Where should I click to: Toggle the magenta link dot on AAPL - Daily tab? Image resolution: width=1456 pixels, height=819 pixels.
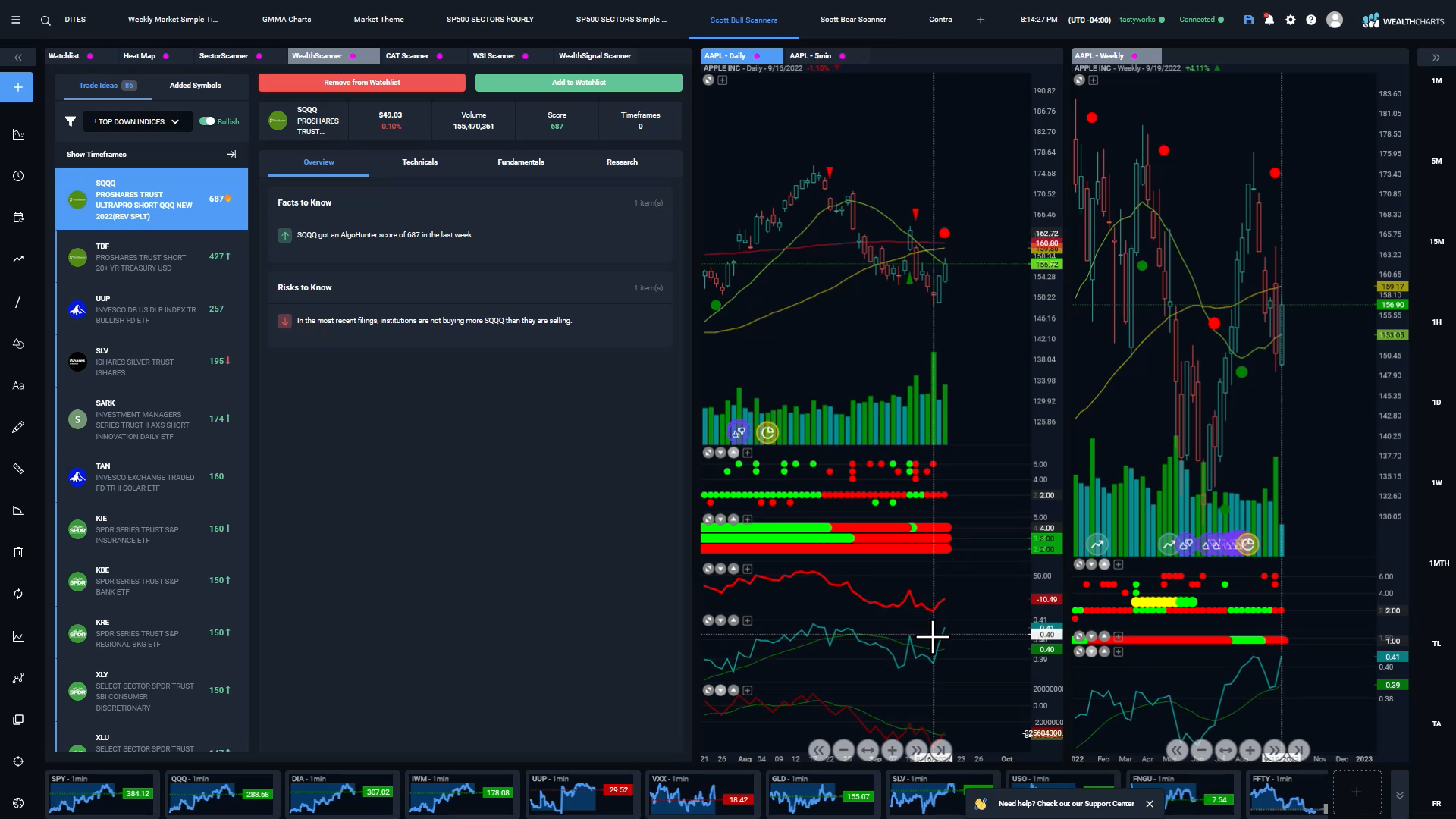click(x=757, y=56)
